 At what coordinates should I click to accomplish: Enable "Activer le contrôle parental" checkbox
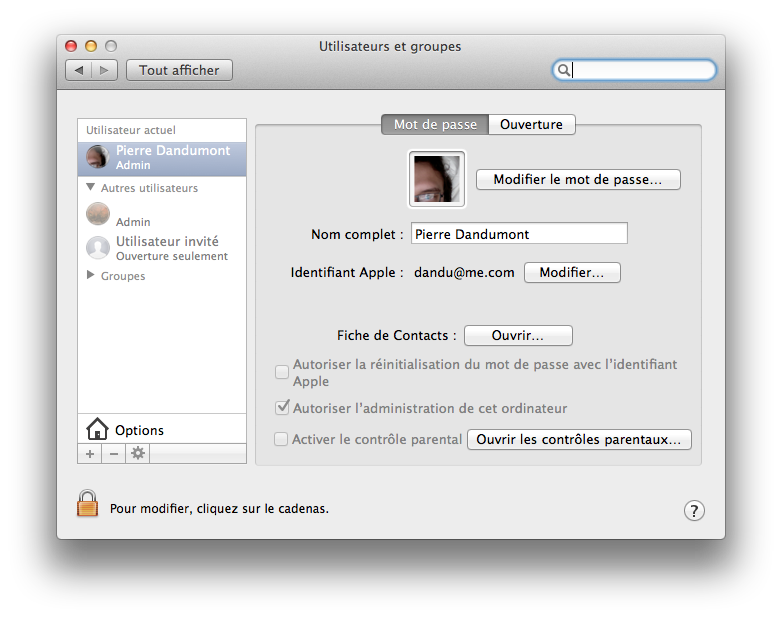click(282, 439)
